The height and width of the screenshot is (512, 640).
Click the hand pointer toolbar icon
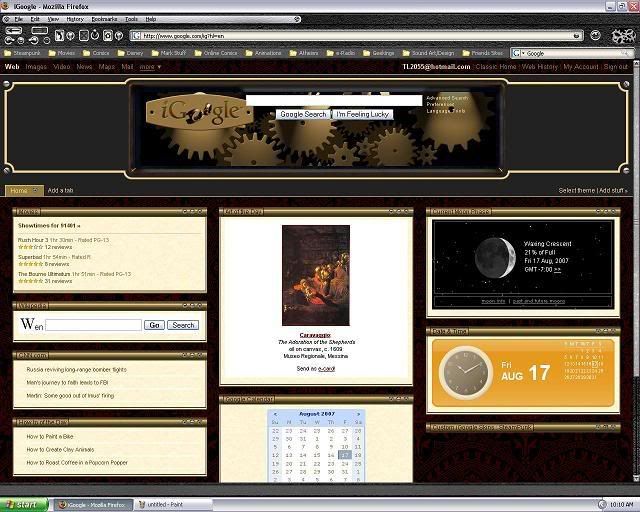tap(59, 36)
